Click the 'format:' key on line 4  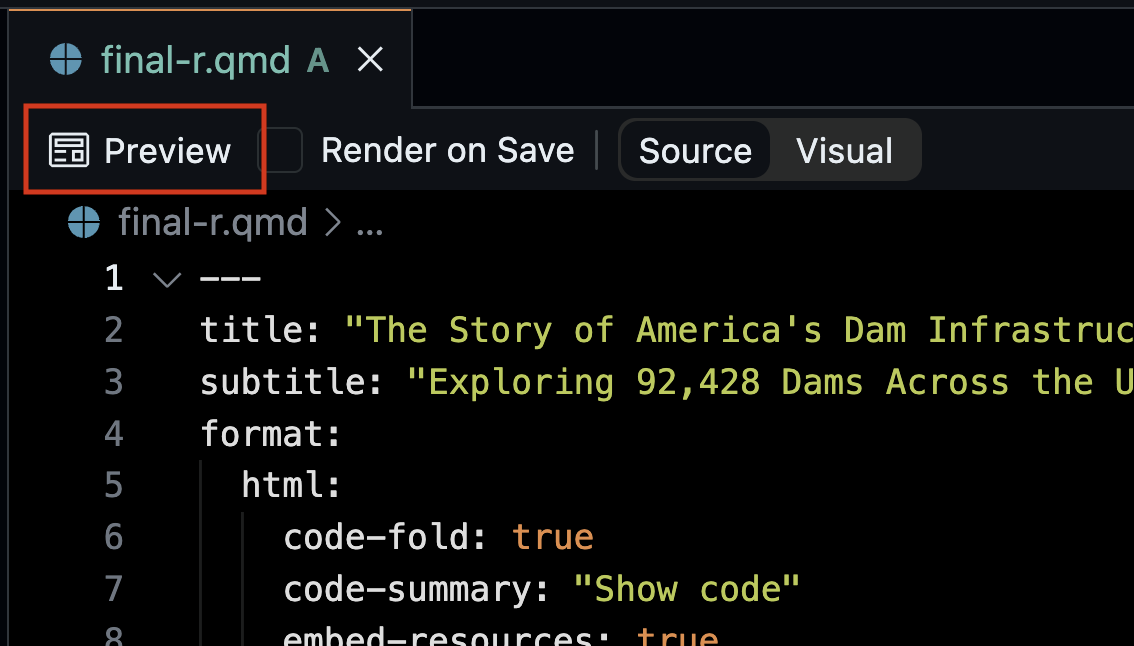(271, 434)
